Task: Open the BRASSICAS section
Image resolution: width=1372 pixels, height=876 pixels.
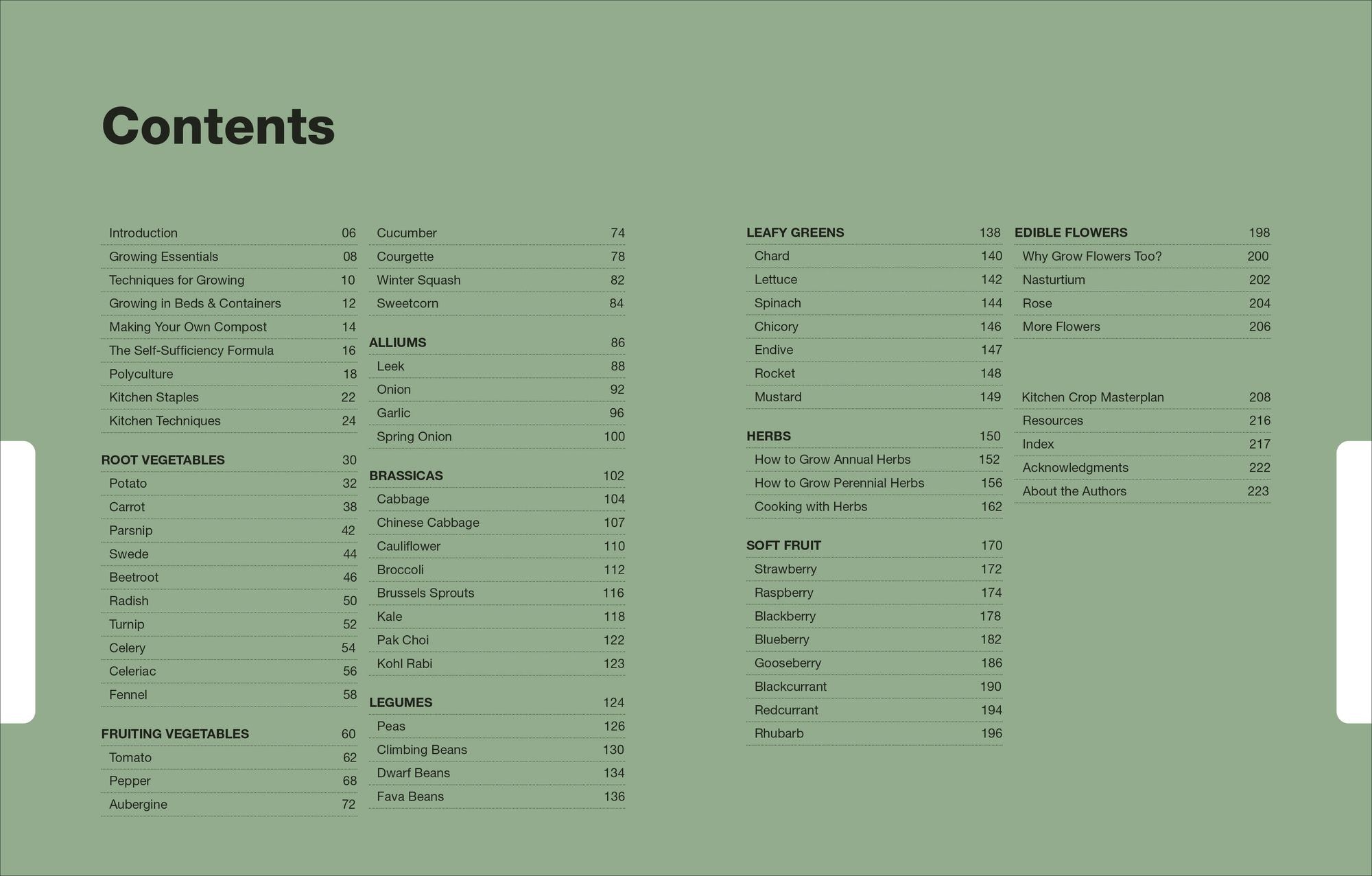Action: point(406,476)
